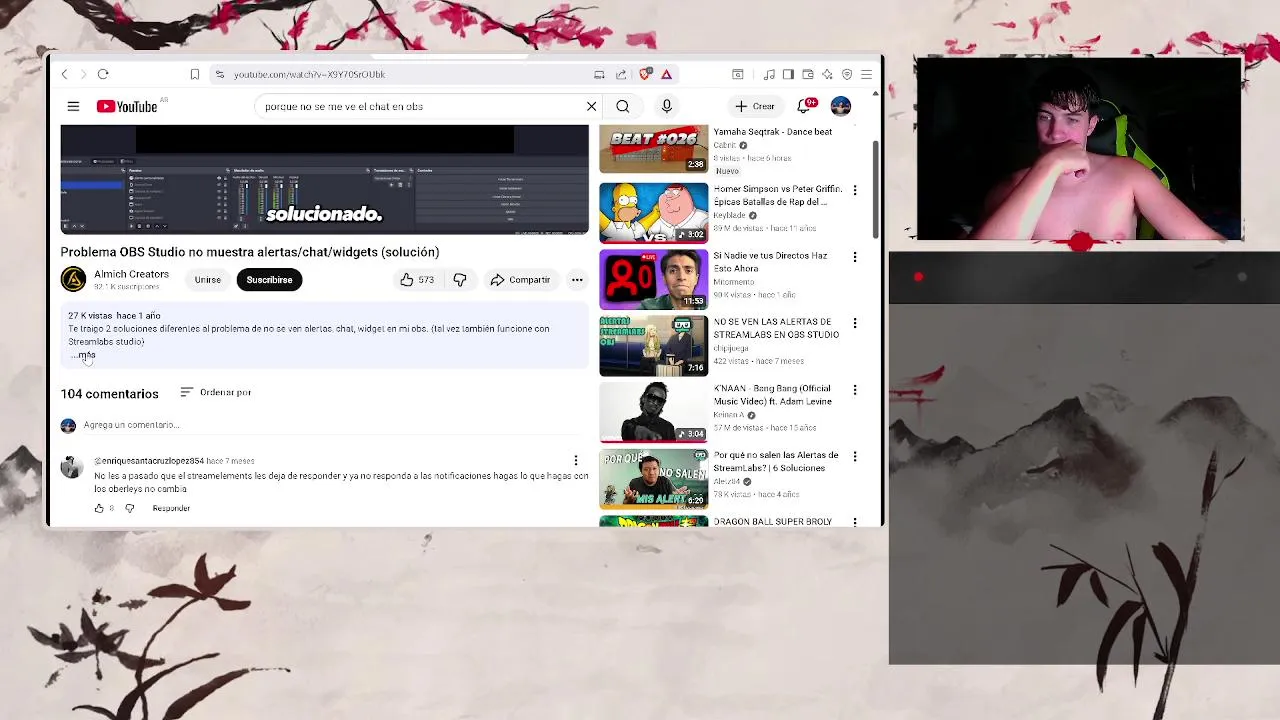Dislike the enriquesantacruzlopez854 comment
Screen dimensions: 1280x720
(129, 508)
